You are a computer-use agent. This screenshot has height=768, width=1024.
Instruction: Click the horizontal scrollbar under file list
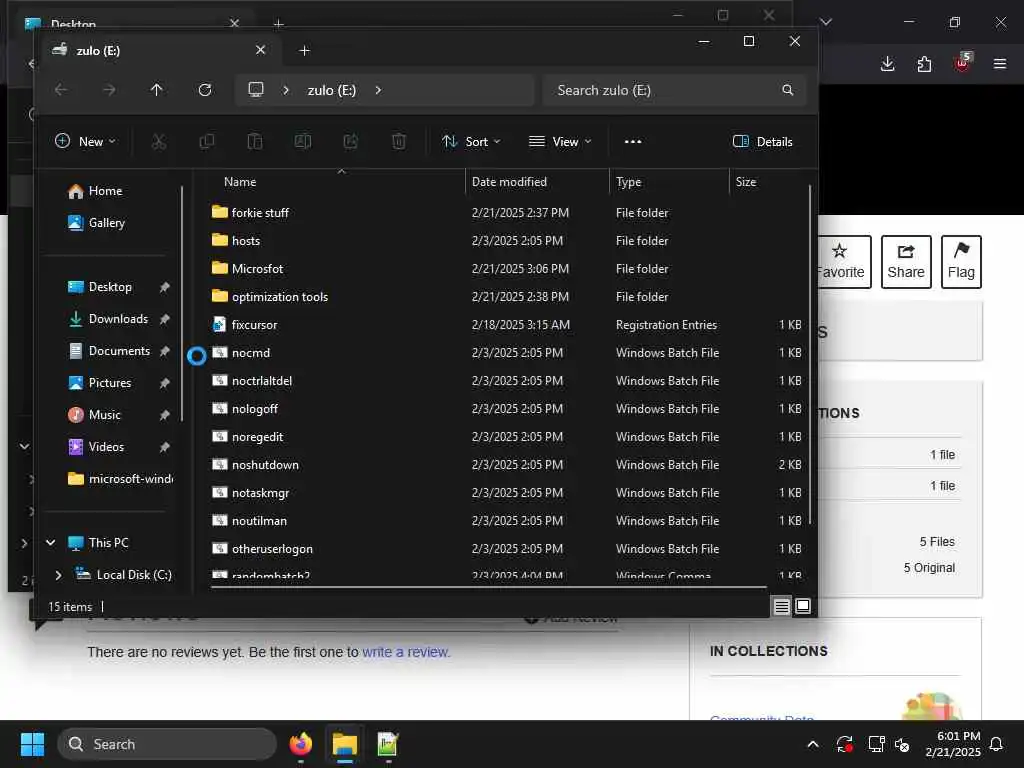click(x=488, y=587)
